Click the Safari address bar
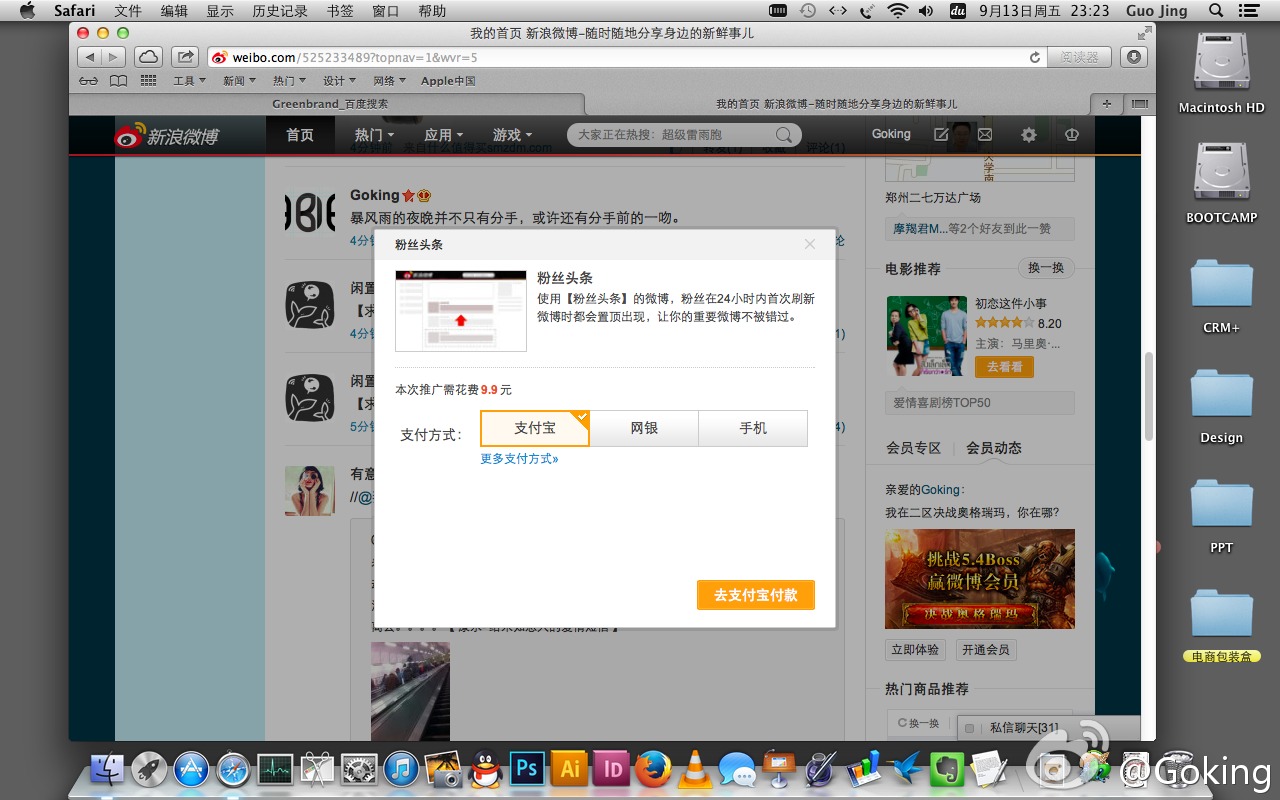This screenshot has width=1280, height=800. pos(629,57)
